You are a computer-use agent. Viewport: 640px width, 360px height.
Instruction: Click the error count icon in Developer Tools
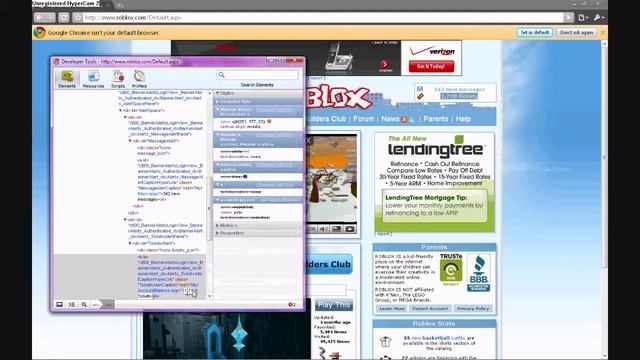click(291, 304)
